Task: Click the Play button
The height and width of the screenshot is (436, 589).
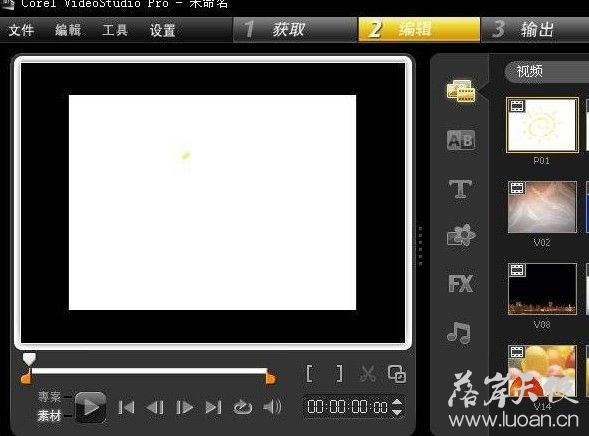Action: pyautogui.click(x=90, y=407)
